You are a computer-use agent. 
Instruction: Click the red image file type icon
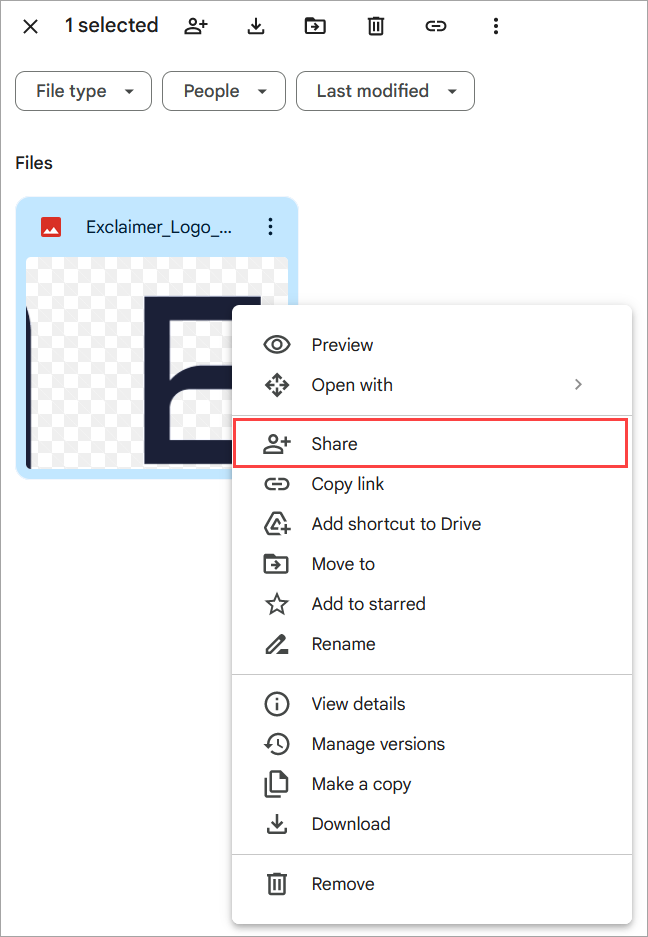(x=51, y=227)
